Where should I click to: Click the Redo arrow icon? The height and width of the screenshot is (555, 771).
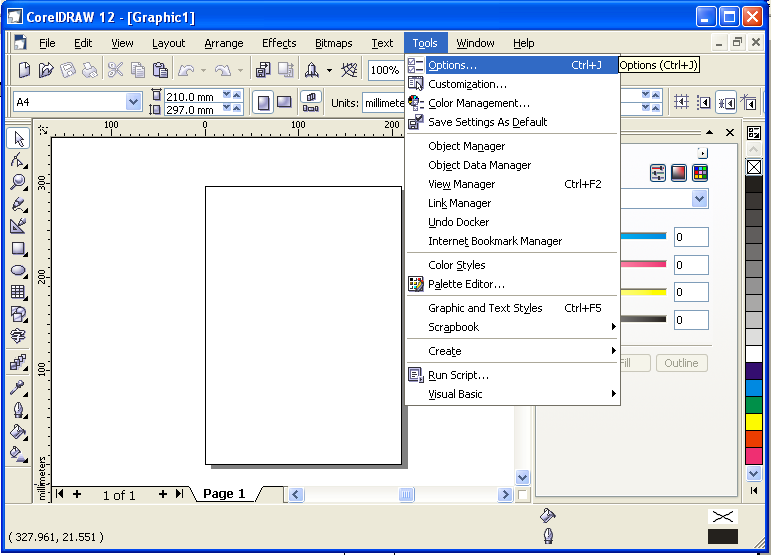click(x=223, y=70)
